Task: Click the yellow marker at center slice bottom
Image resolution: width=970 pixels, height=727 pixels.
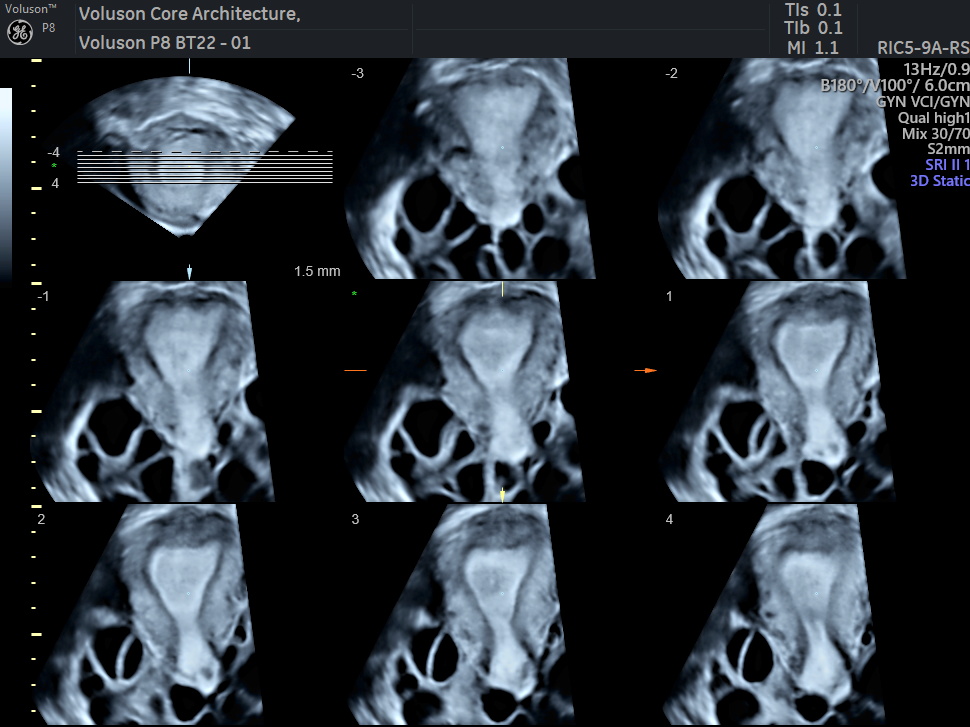Action: coord(503,494)
